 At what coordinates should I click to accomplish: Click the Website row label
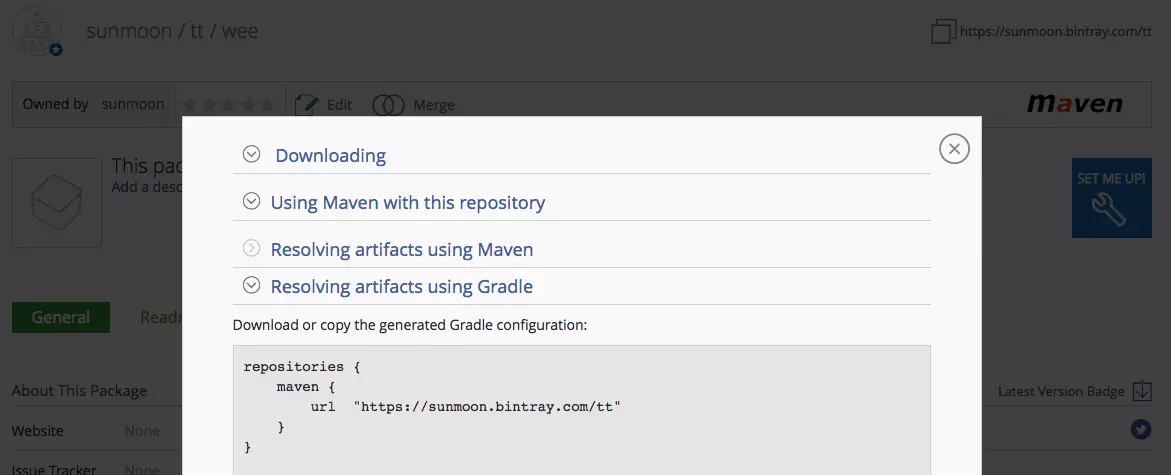[37, 431]
